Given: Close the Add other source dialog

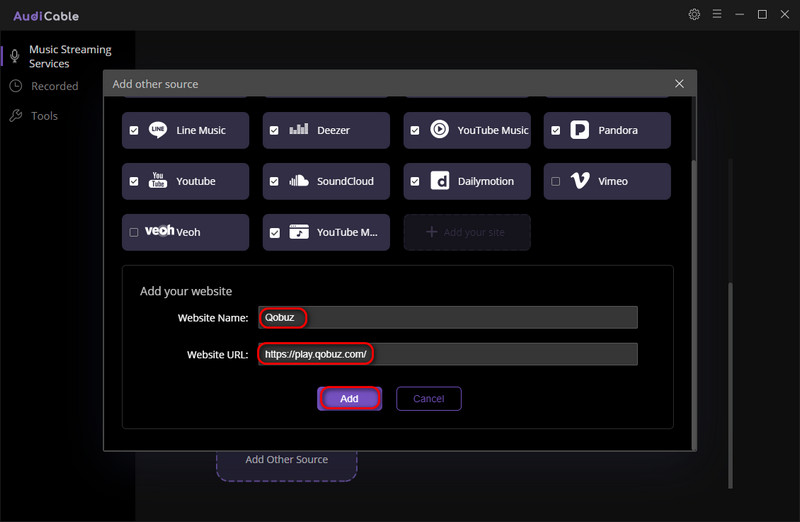Looking at the screenshot, I should click(679, 84).
